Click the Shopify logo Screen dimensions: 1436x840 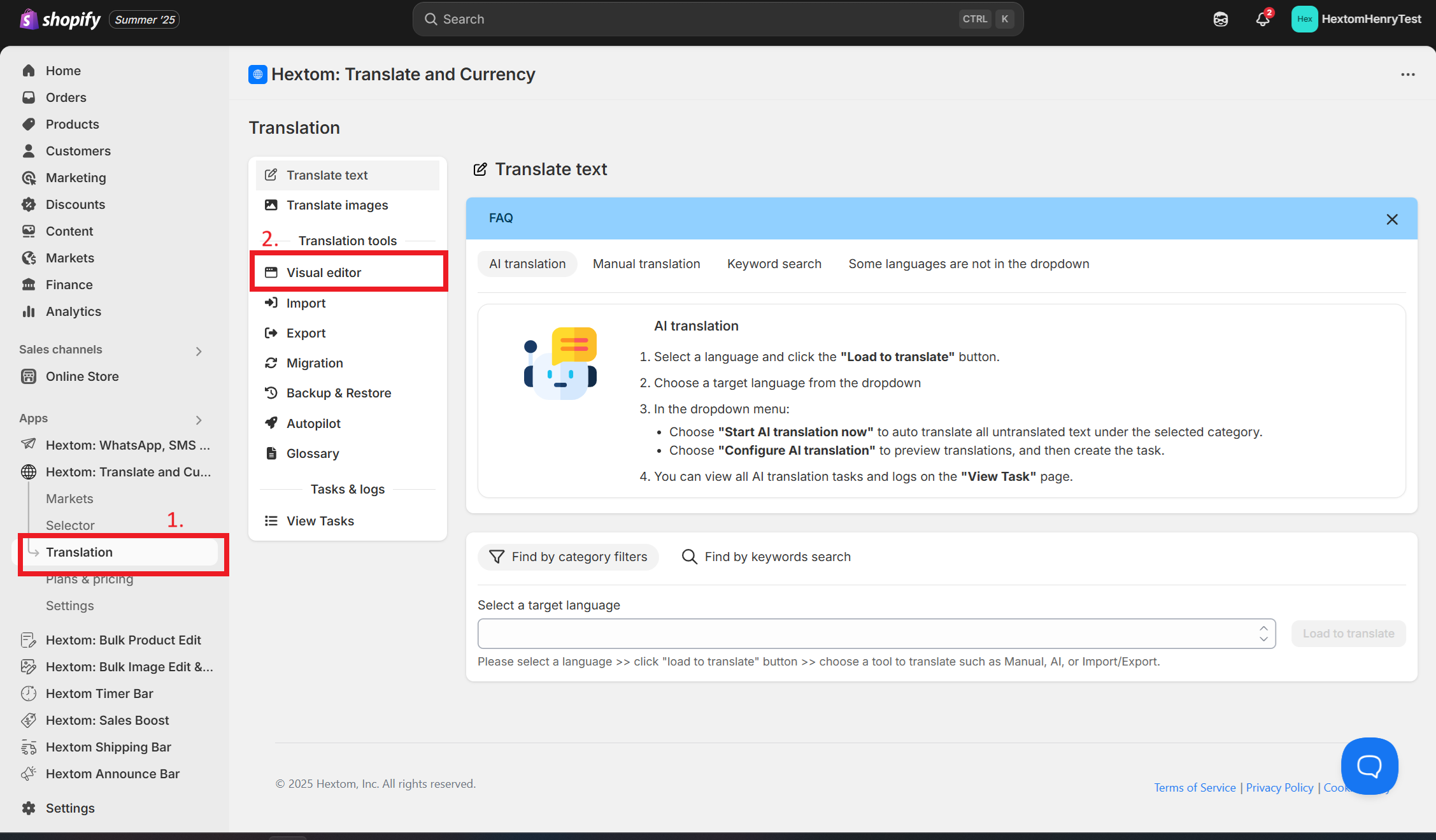(60, 19)
